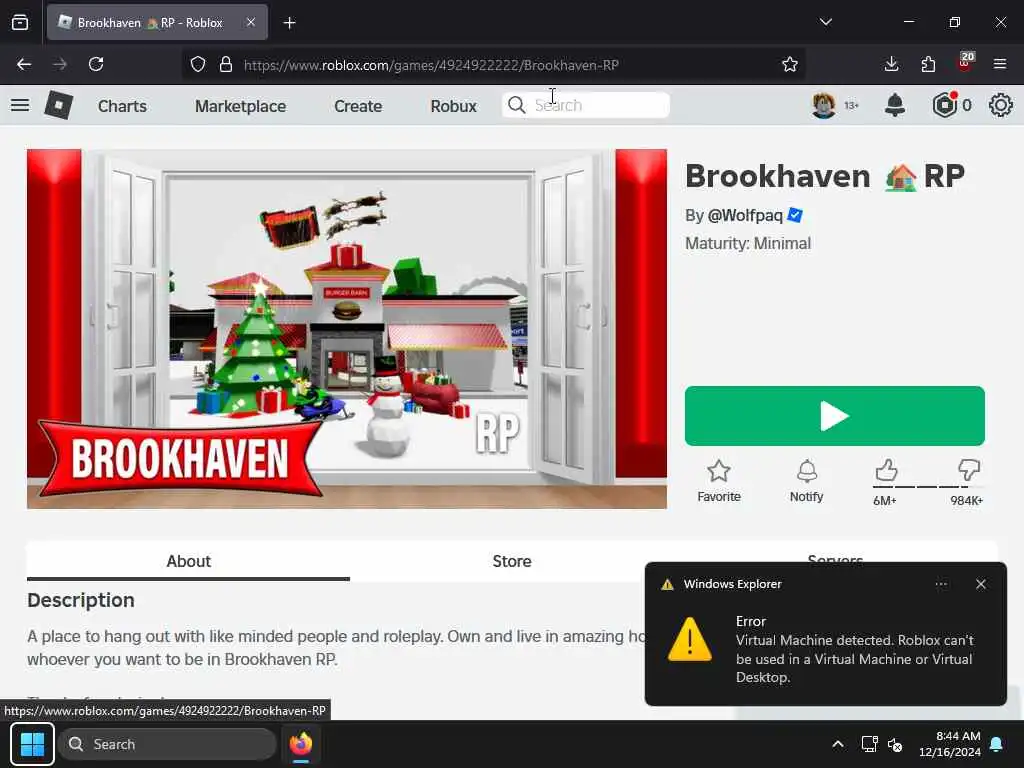
Task: Open the Firefox downloads panel
Action: click(891, 64)
